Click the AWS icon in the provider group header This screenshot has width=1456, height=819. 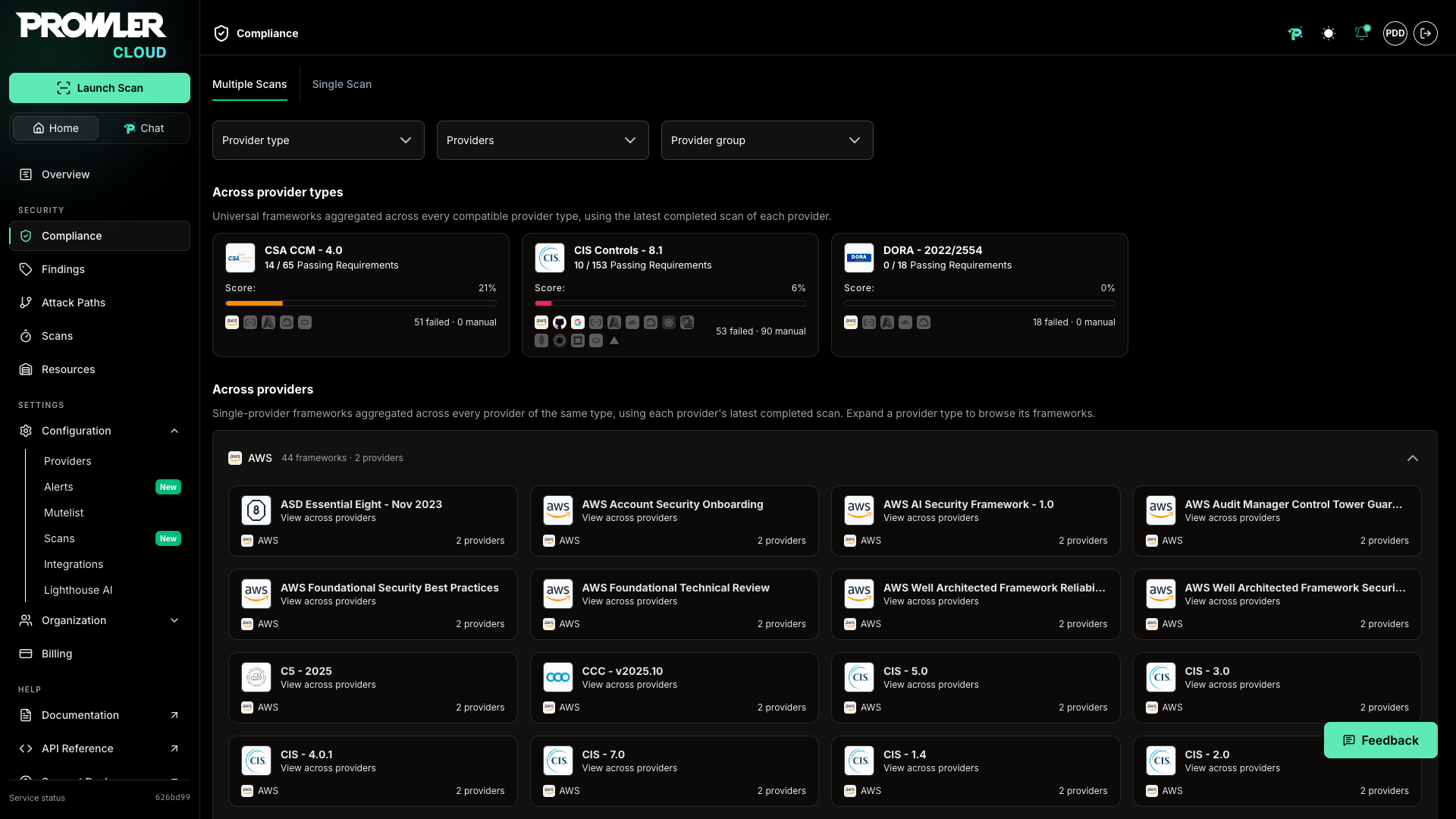(x=235, y=458)
